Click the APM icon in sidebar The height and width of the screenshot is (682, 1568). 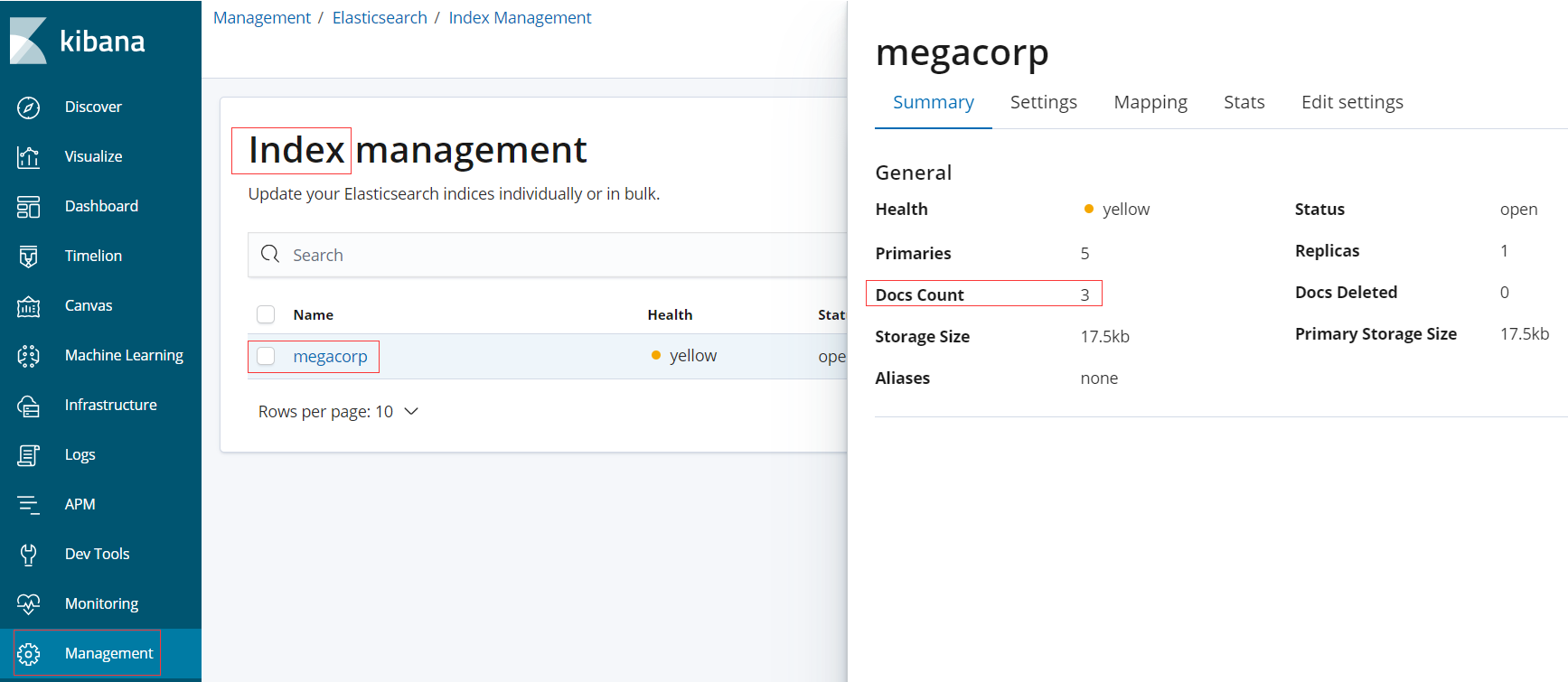tap(28, 505)
